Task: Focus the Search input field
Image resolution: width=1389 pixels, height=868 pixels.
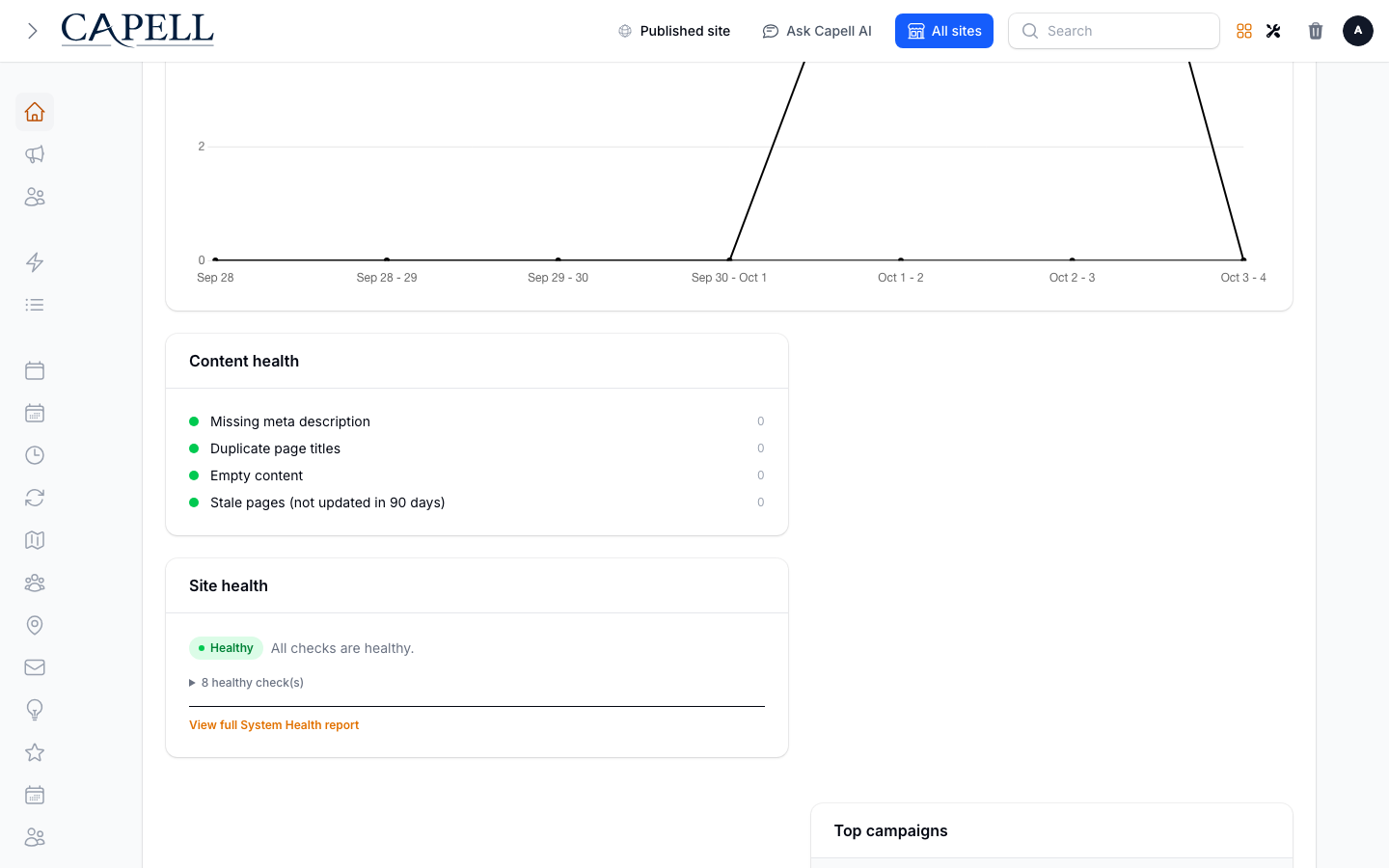Action: pos(1114,31)
